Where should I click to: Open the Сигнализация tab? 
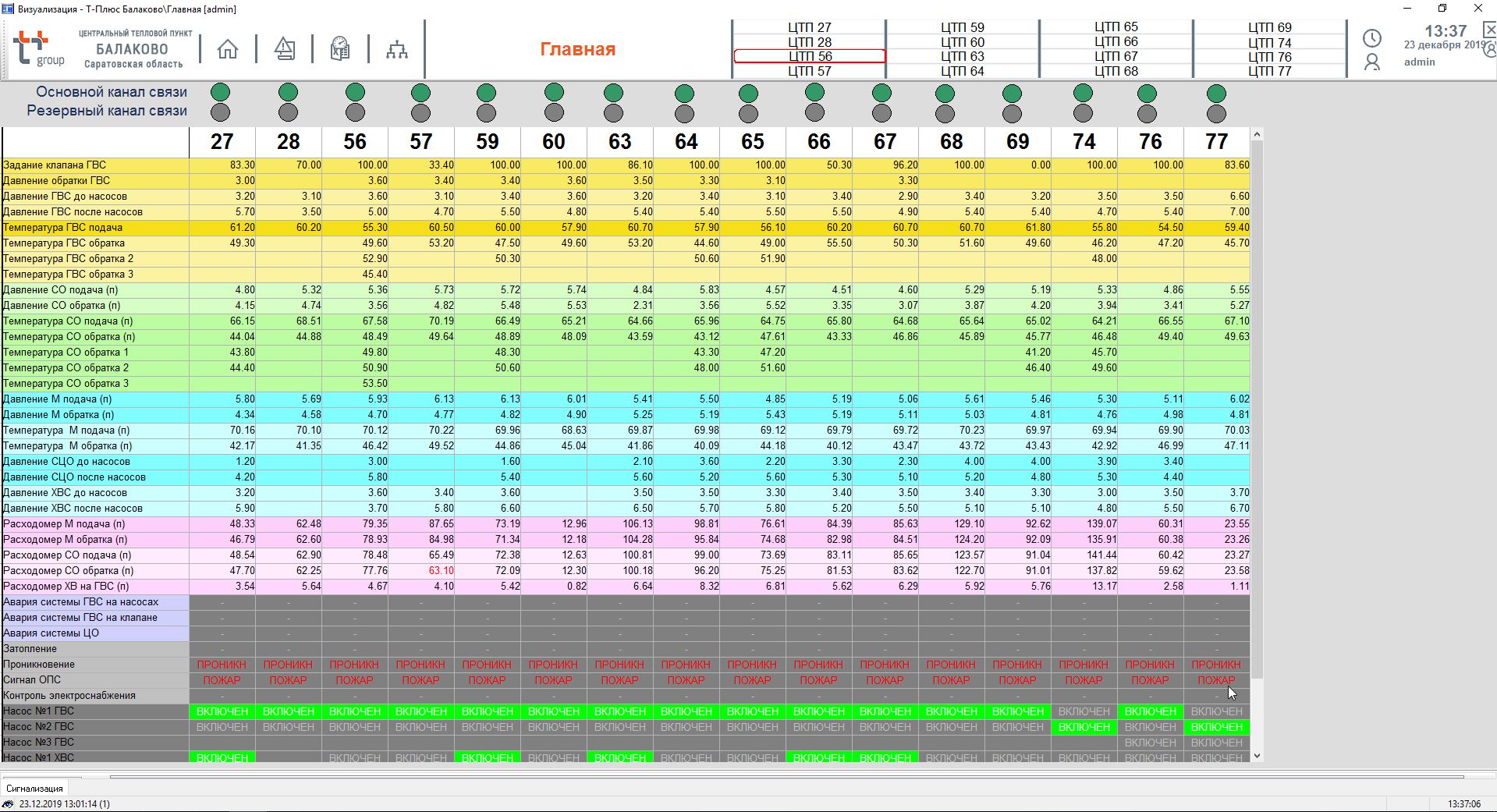tap(34, 789)
